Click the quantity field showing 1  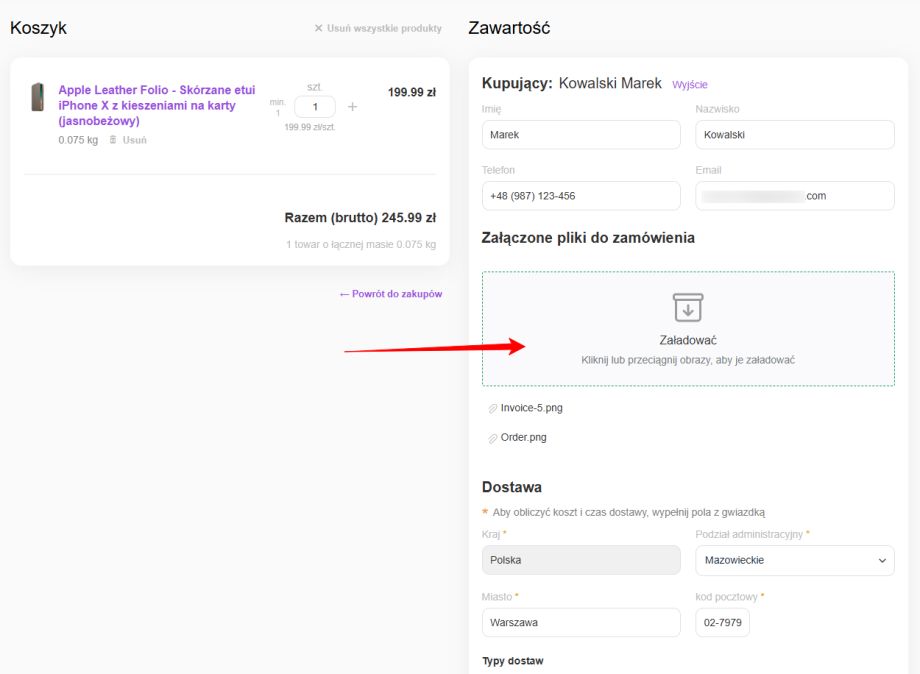click(315, 107)
